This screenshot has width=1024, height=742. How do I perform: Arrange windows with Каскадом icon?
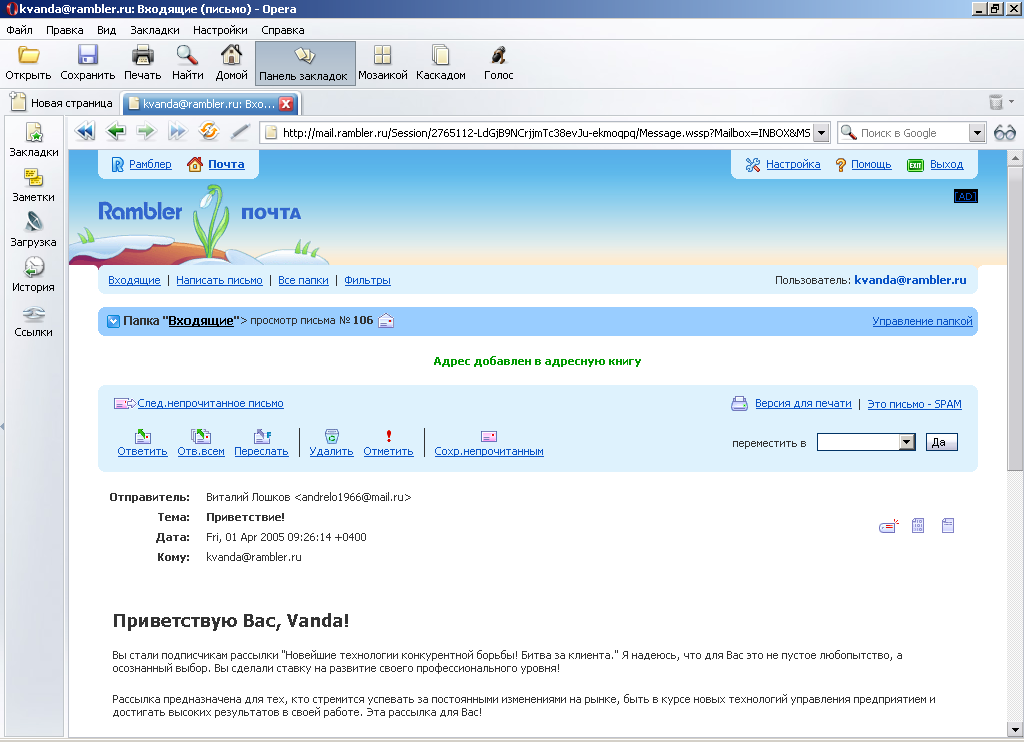pos(441,56)
